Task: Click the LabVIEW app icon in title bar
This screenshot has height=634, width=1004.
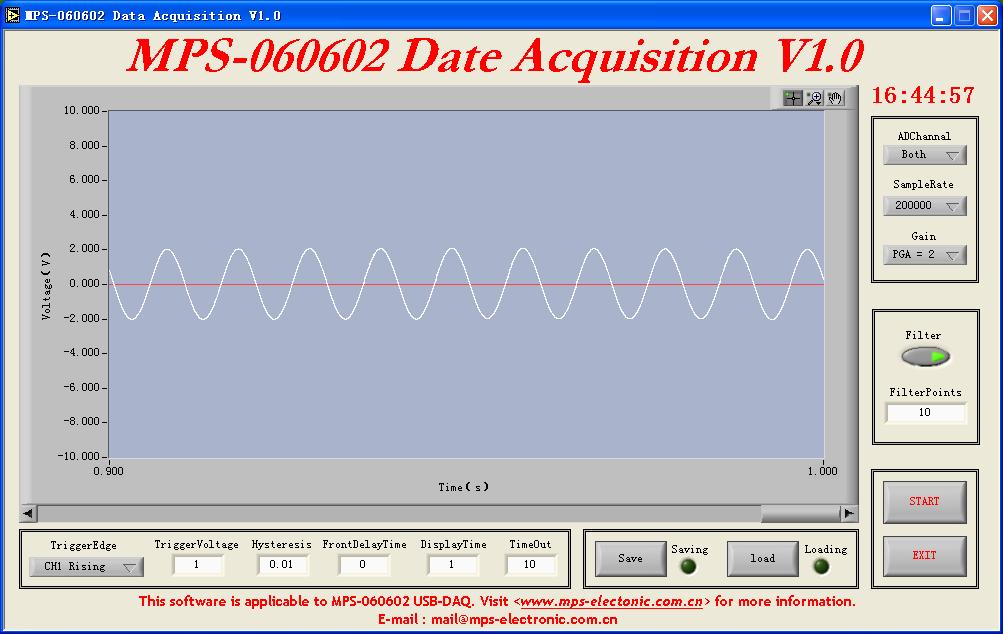Action: click(12, 15)
